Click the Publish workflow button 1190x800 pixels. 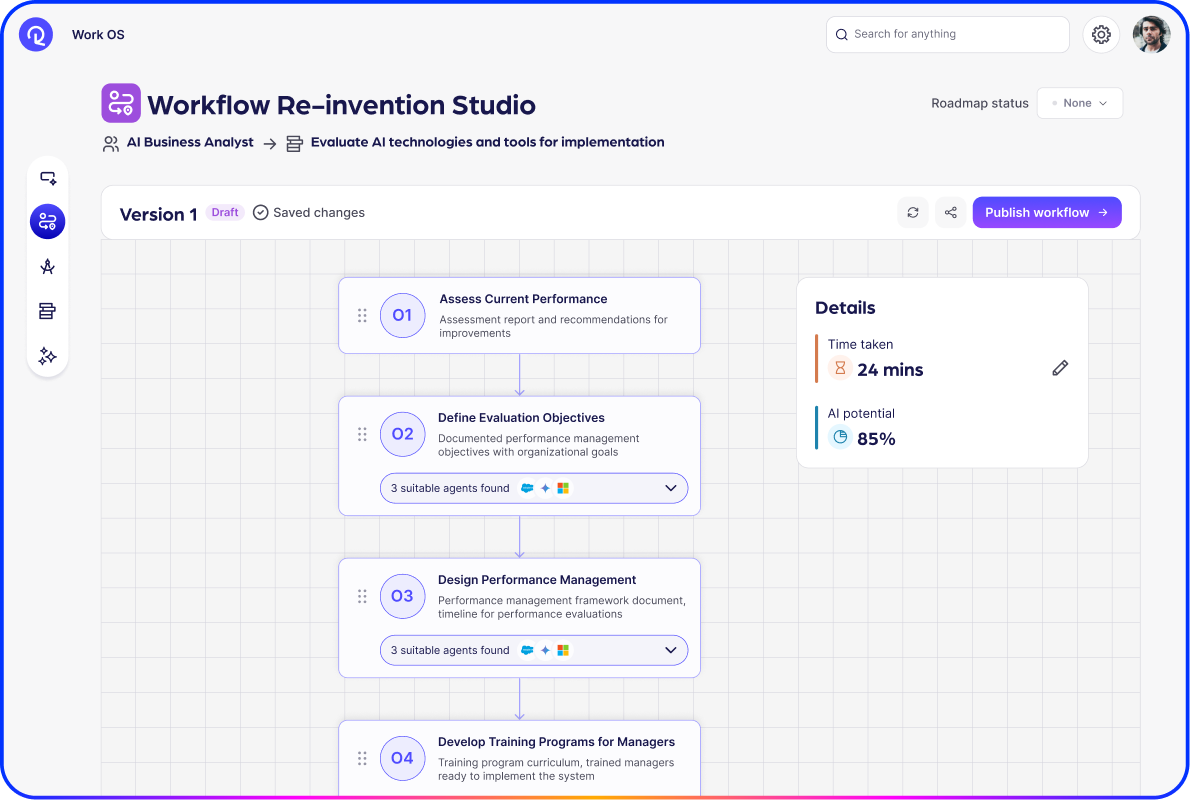click(1046, 212)
